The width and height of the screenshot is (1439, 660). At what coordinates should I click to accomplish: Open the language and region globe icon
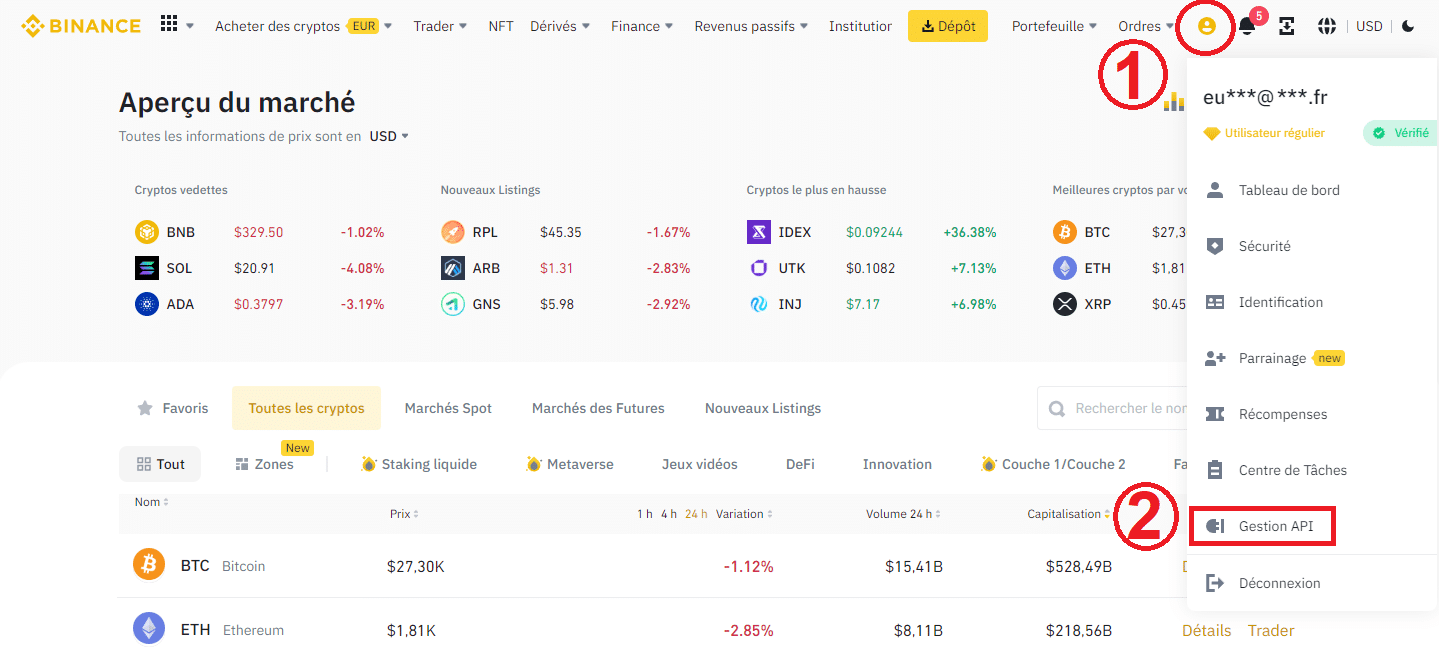pos(1326,26)
